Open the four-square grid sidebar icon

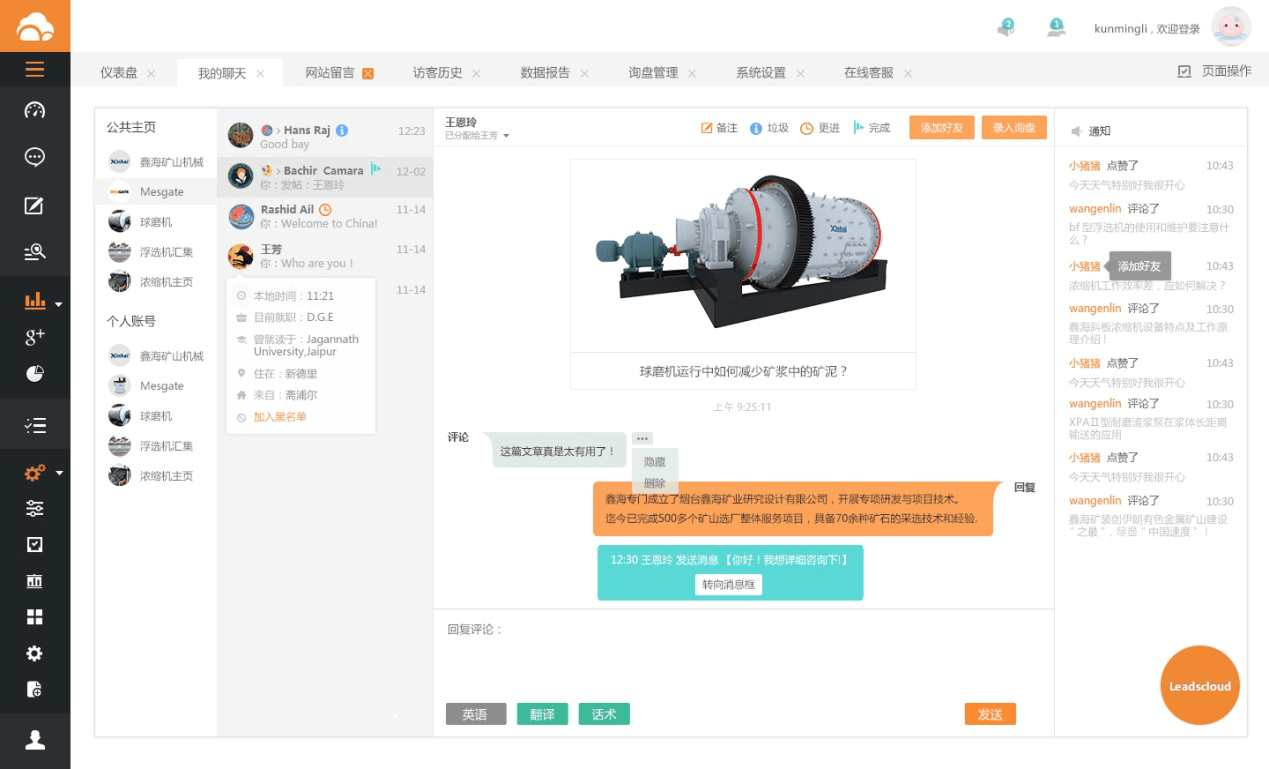pyautogui.click(x=35, y=617)
